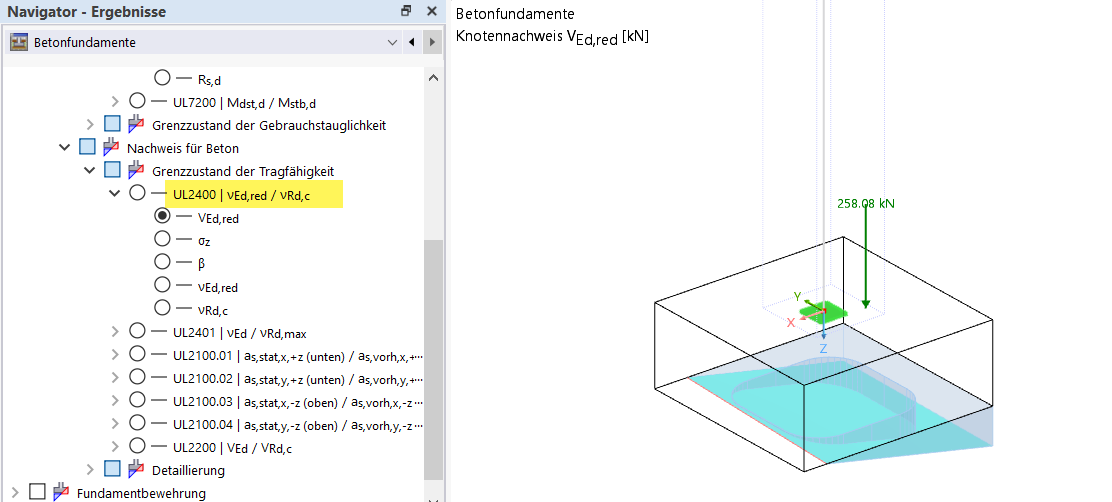Expand the UL2100.03 node
Viewport: 1112px width, 502px height.
point(116,400)
